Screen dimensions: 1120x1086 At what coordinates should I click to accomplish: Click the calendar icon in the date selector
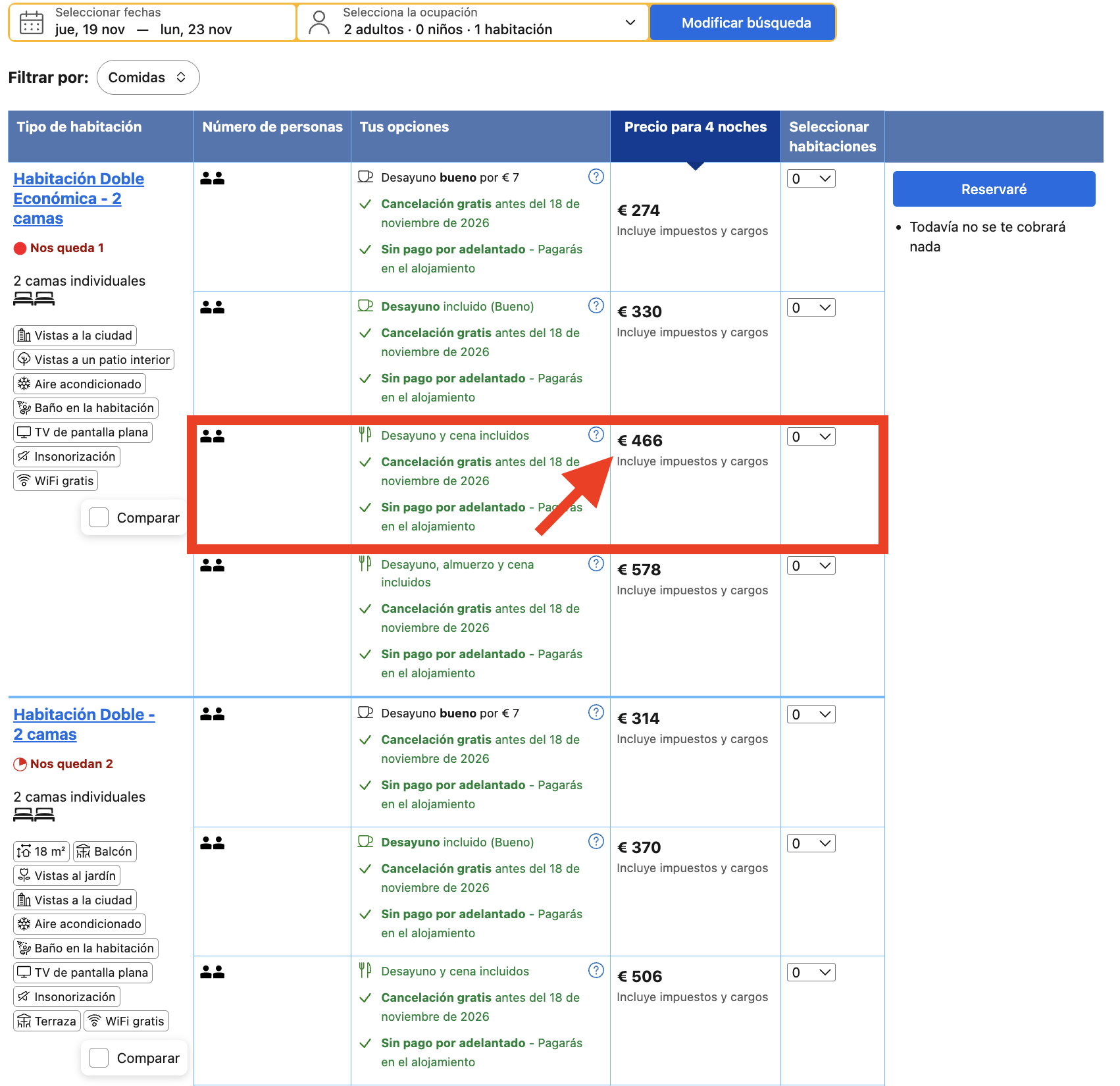coord(31,23)
